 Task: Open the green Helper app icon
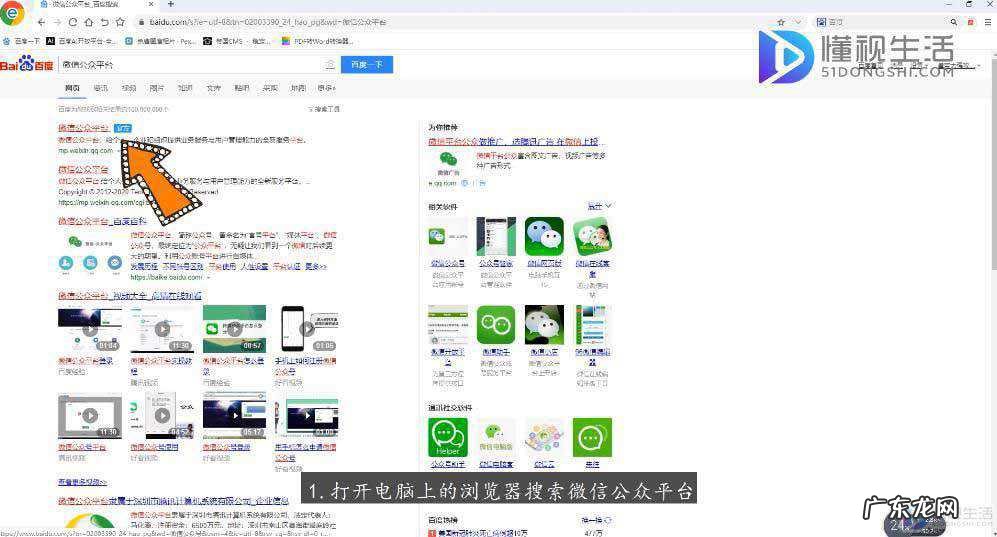[448, 437]
